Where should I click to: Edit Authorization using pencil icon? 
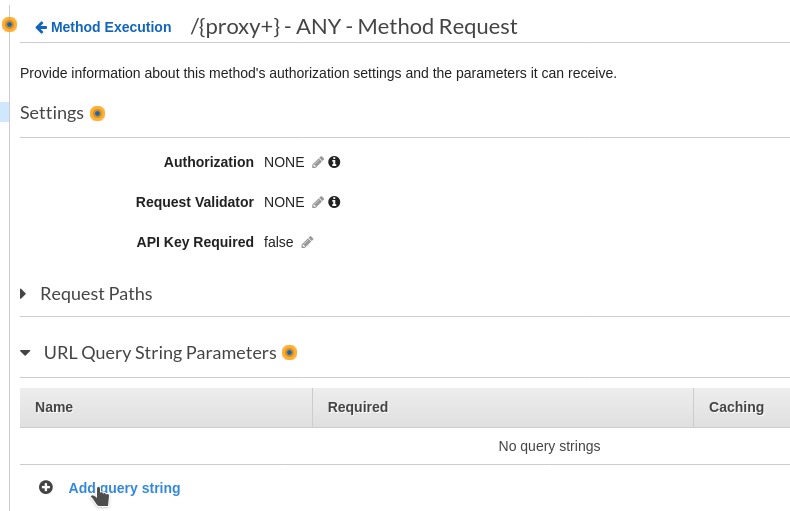tap(317, 162)
